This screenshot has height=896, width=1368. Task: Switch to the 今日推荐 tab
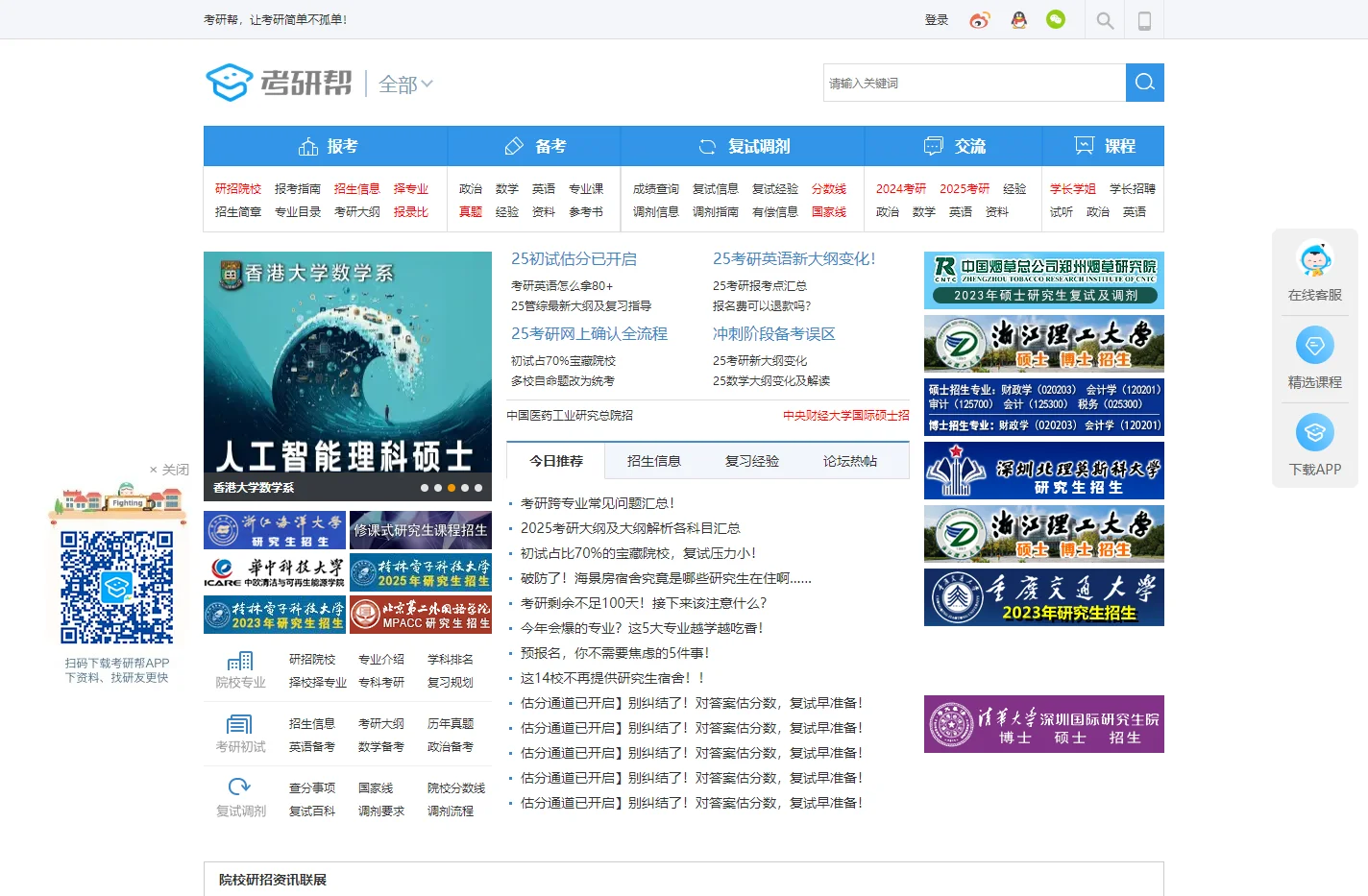click(x=556, y=461)
